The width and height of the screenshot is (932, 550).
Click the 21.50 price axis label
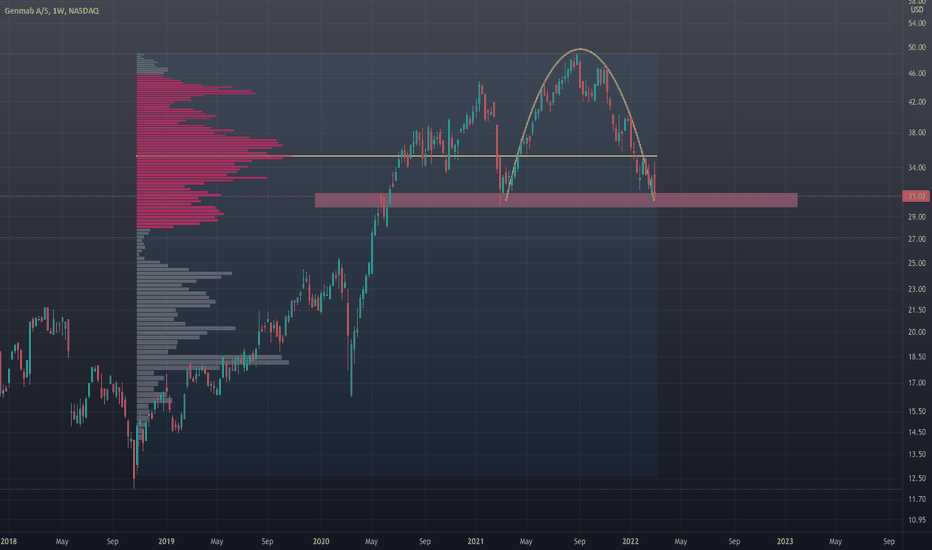(x=917, y=310)
